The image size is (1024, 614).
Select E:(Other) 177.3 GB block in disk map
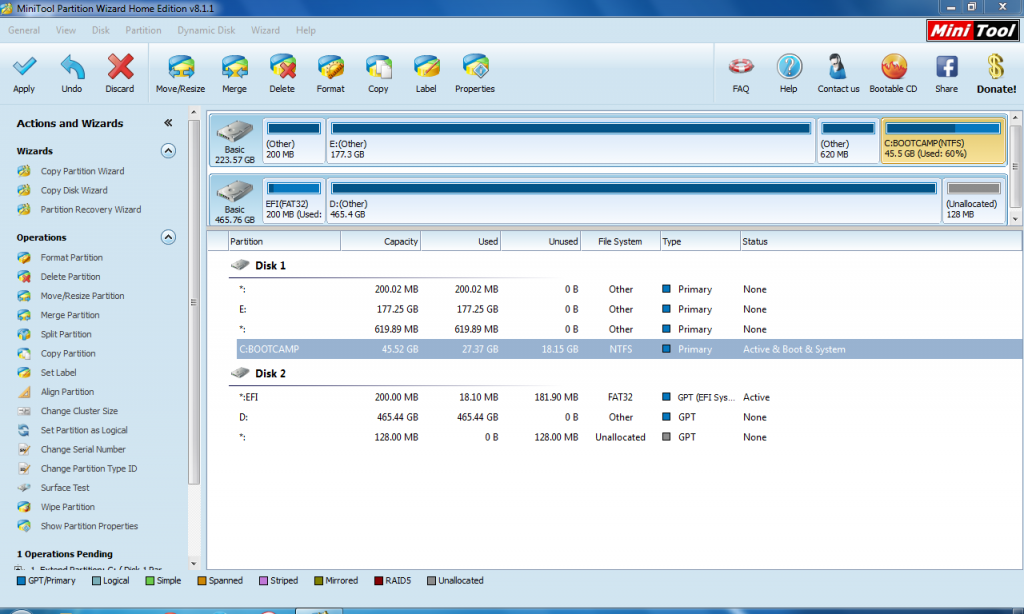pos(571,140)
